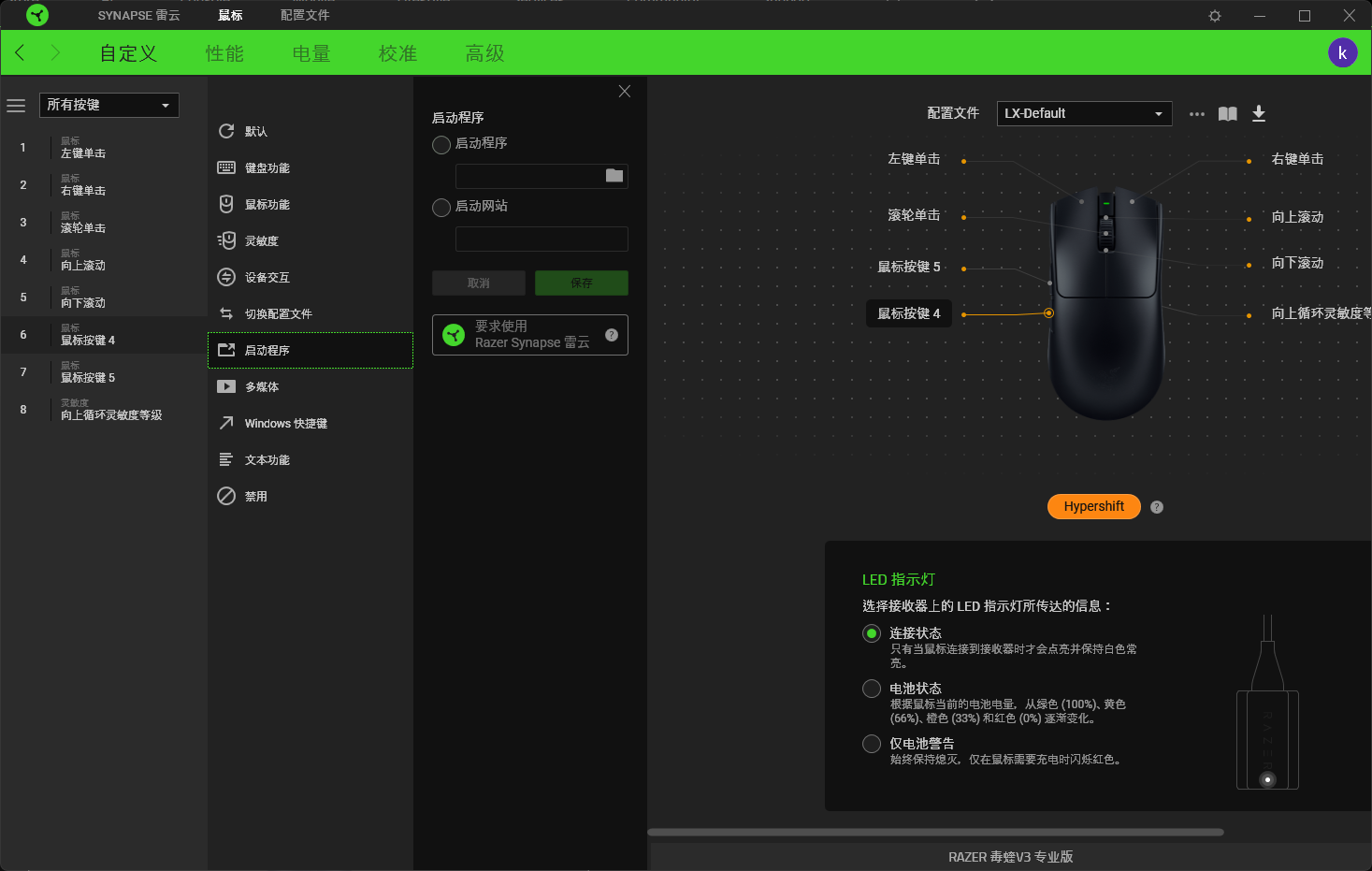The image size is (1372, 871).
Task: Click the program path input field
Action: click(x=542, y=176)
